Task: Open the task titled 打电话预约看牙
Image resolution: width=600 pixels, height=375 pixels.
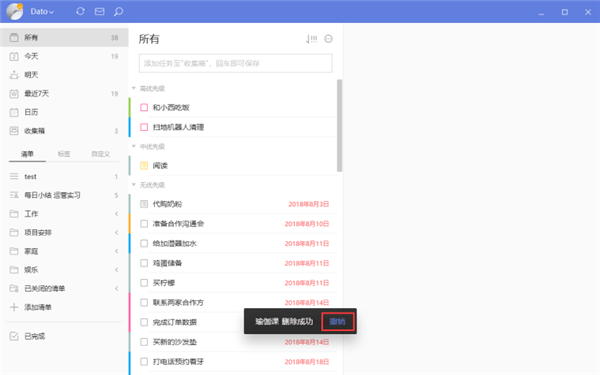Action: pyautogui.click(x=178, y=362)
